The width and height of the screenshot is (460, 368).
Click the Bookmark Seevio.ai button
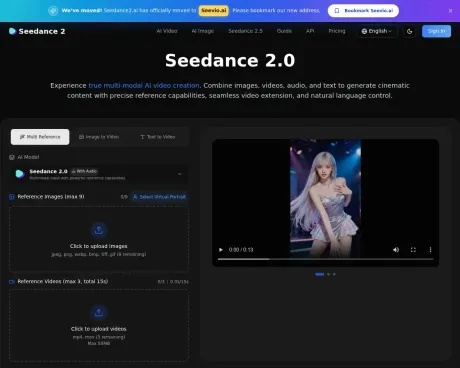pyautogui.click(x=363, y=11)
